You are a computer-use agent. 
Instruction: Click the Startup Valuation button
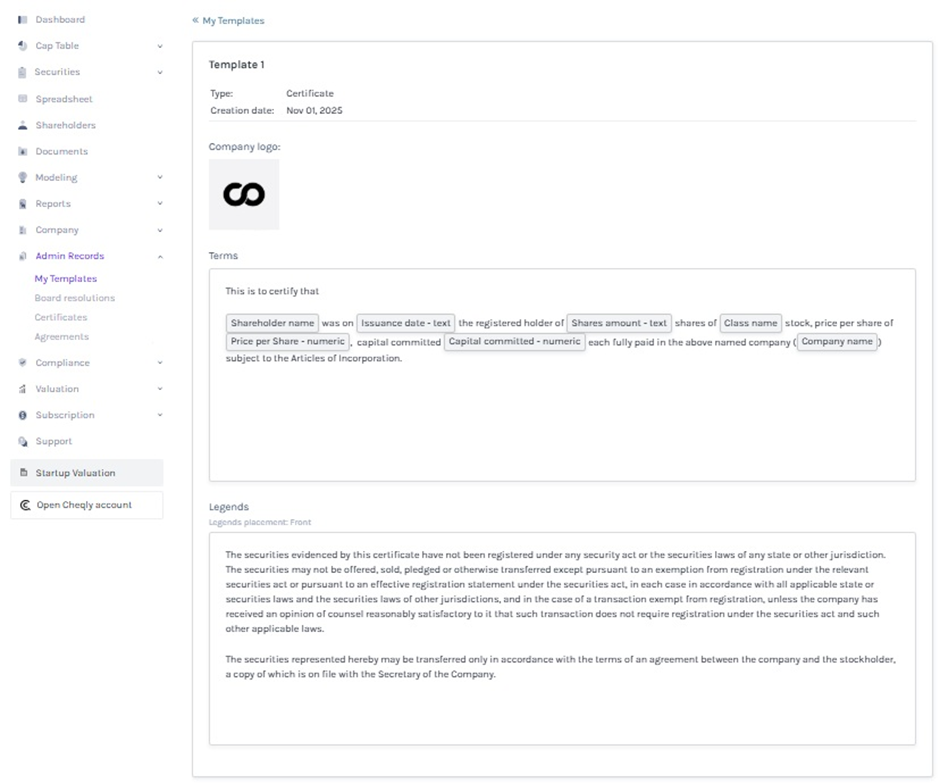tap(86, 473)
